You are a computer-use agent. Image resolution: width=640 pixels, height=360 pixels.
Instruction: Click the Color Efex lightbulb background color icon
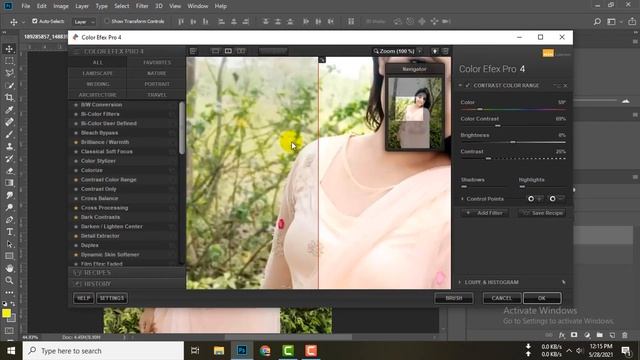pos(435,51)
